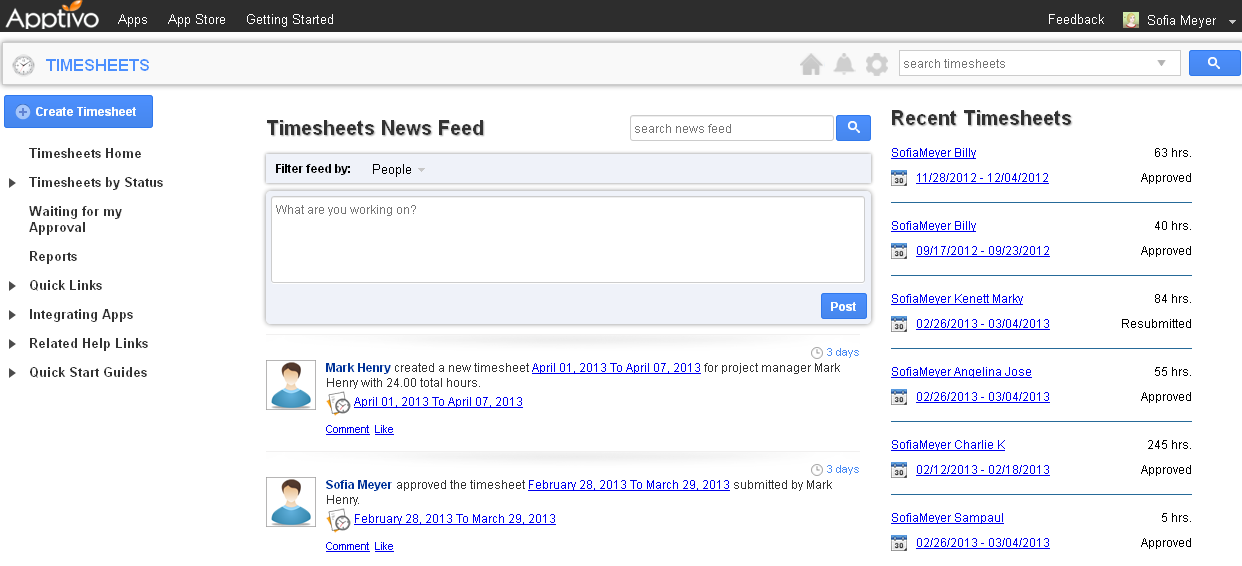Expand the Quick Links sidebar section
This screenshot has height=566, width=1242.
tap(13, 286)
